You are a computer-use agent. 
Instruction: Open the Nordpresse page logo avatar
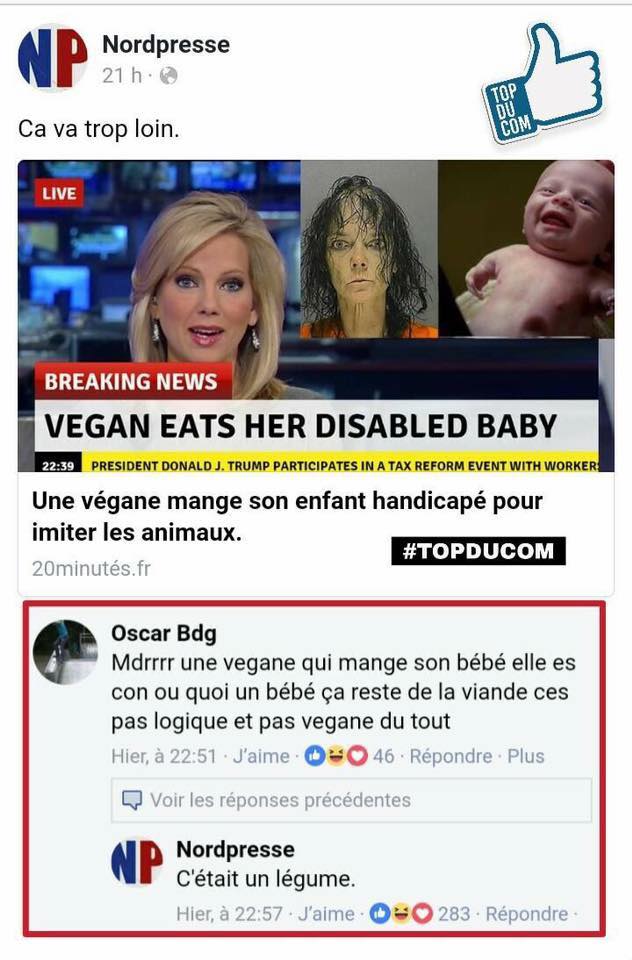tap(53, 58)
